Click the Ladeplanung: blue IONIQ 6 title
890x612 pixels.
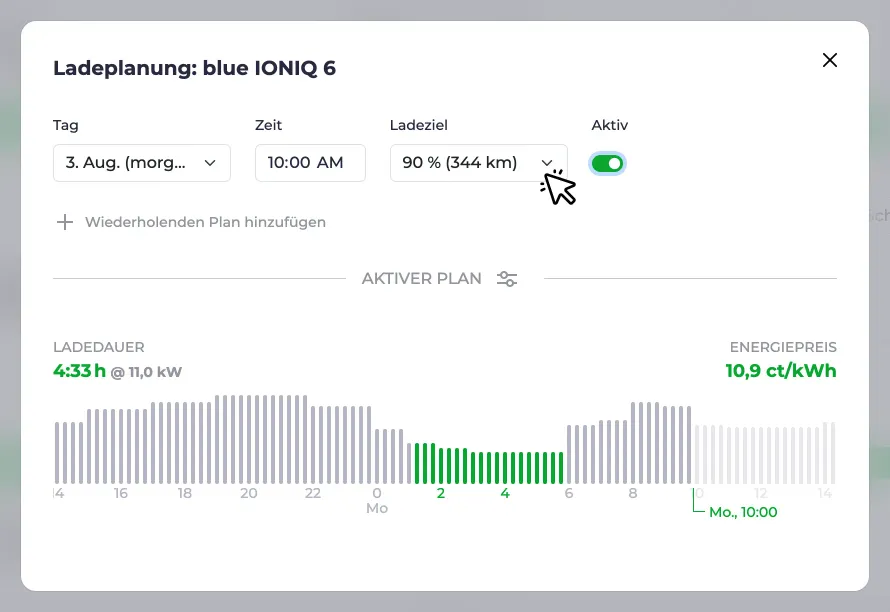(195, 68)
